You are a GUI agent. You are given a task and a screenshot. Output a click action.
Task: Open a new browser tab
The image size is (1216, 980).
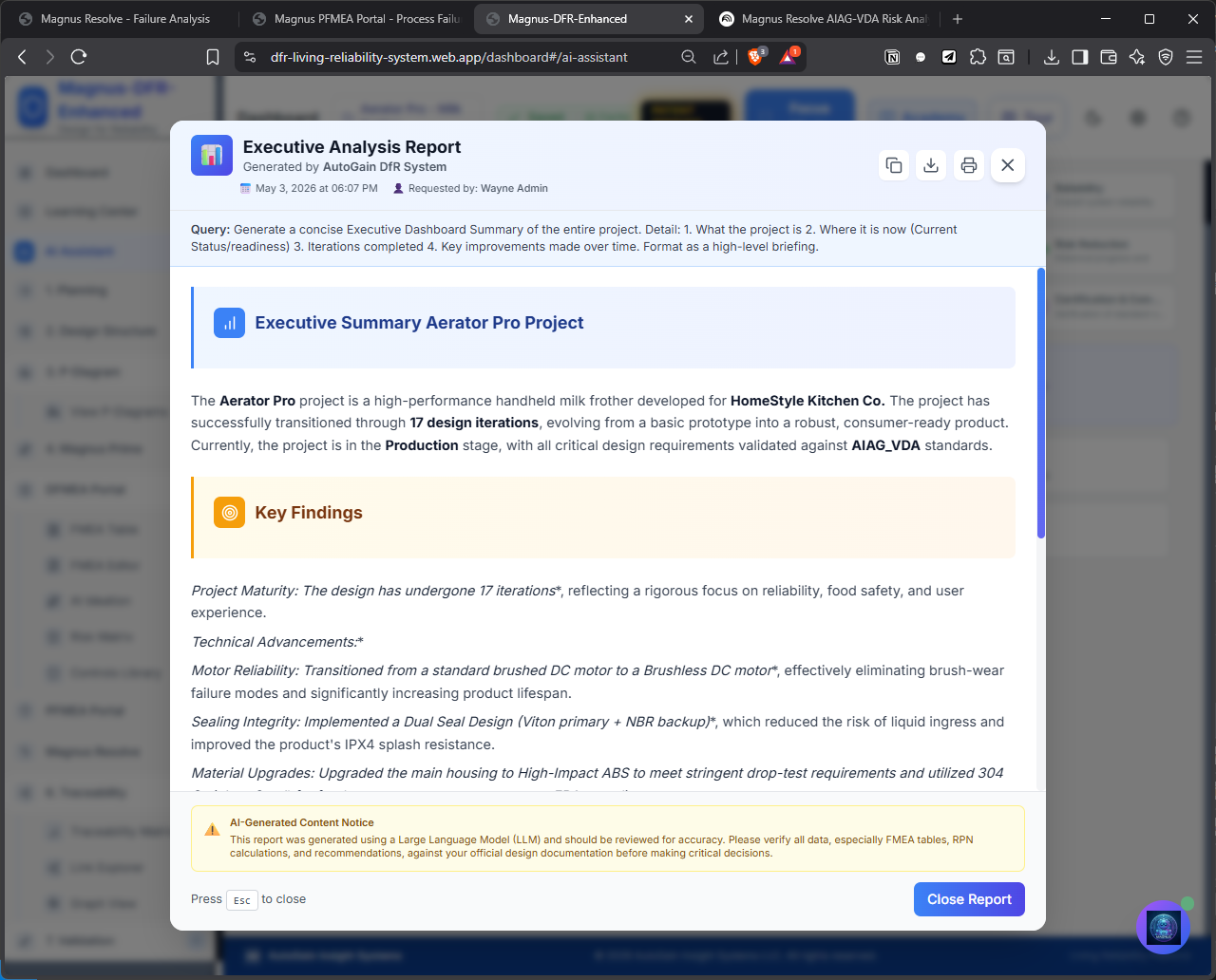point(958,19)
